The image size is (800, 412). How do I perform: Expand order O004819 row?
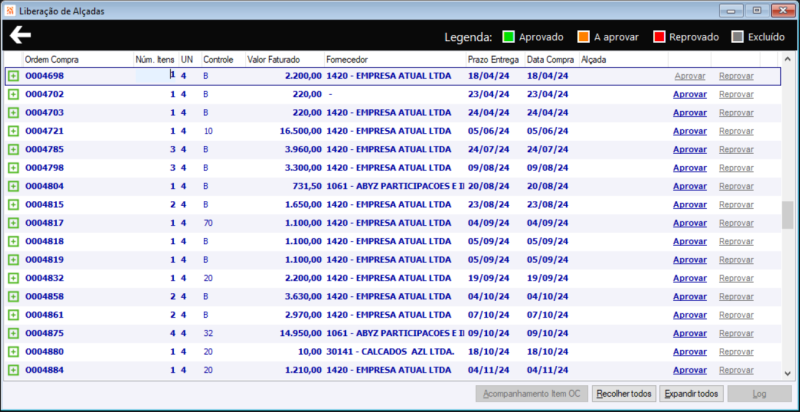(13, 260)
